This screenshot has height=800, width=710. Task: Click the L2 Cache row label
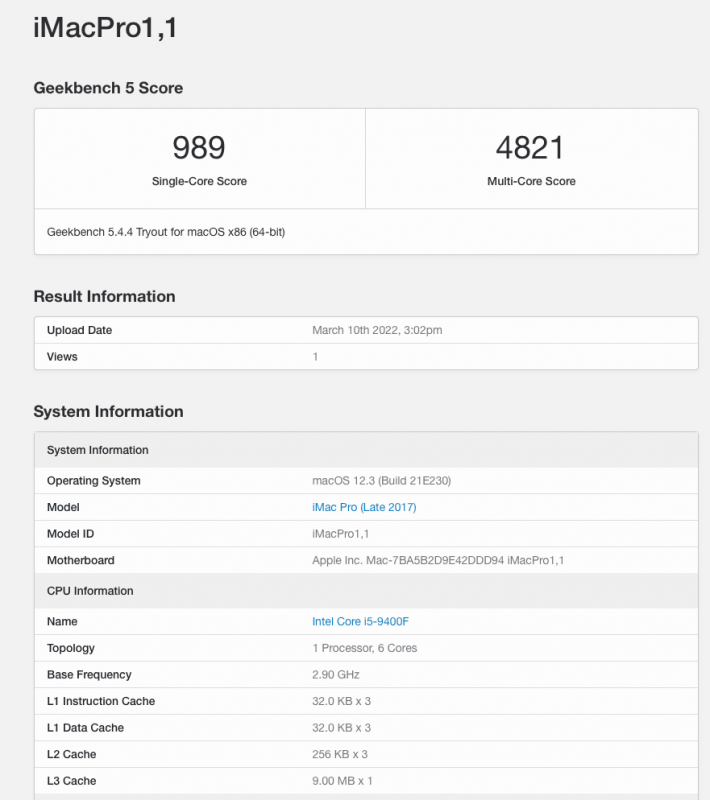71,754
